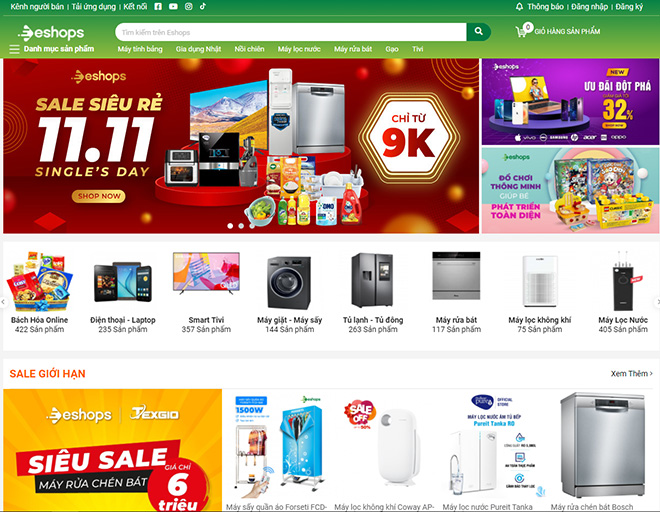This screenshot has height=512, width=660.
Task: Click the green search magnifier button
Action: 479,32
